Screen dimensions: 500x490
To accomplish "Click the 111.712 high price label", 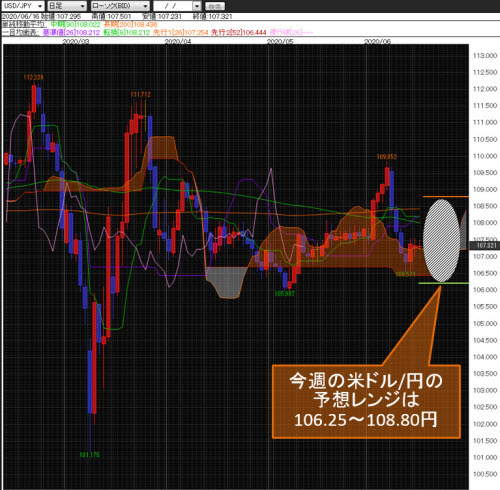I will point(140,95).
